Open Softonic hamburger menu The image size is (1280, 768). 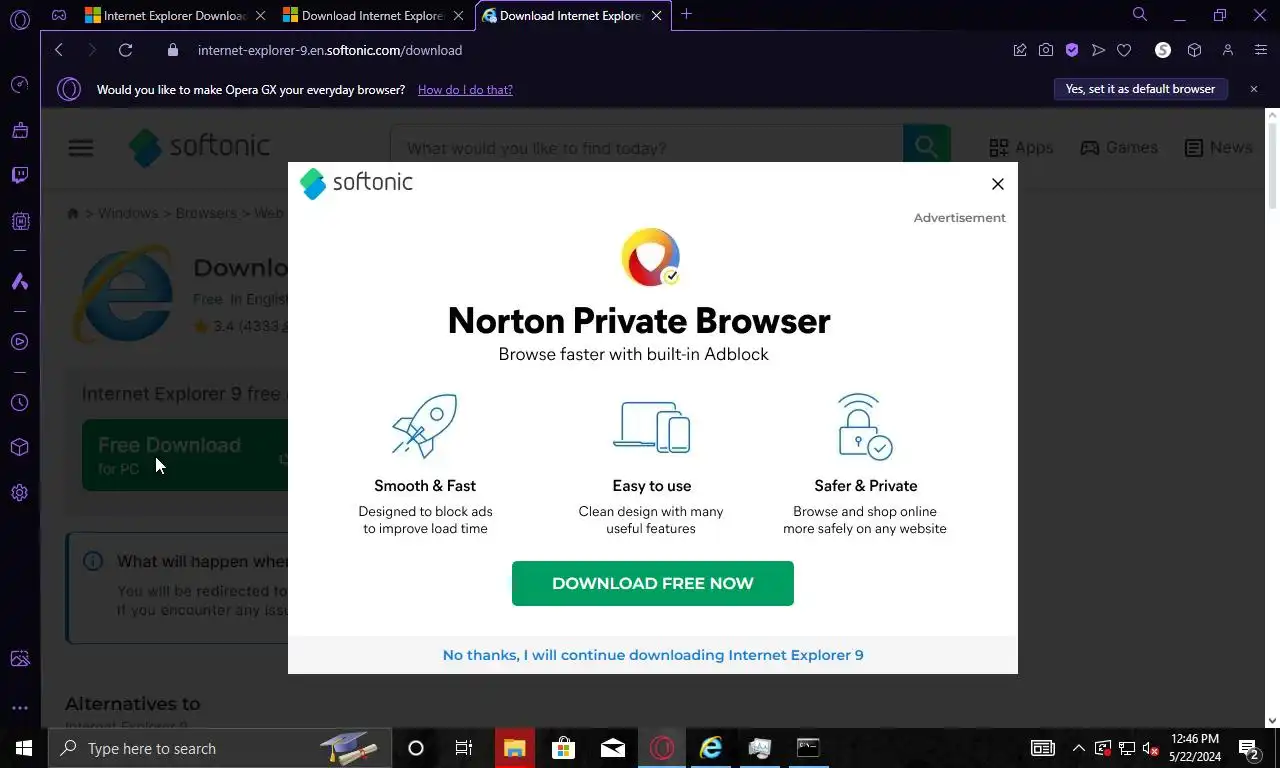[81, 148]
